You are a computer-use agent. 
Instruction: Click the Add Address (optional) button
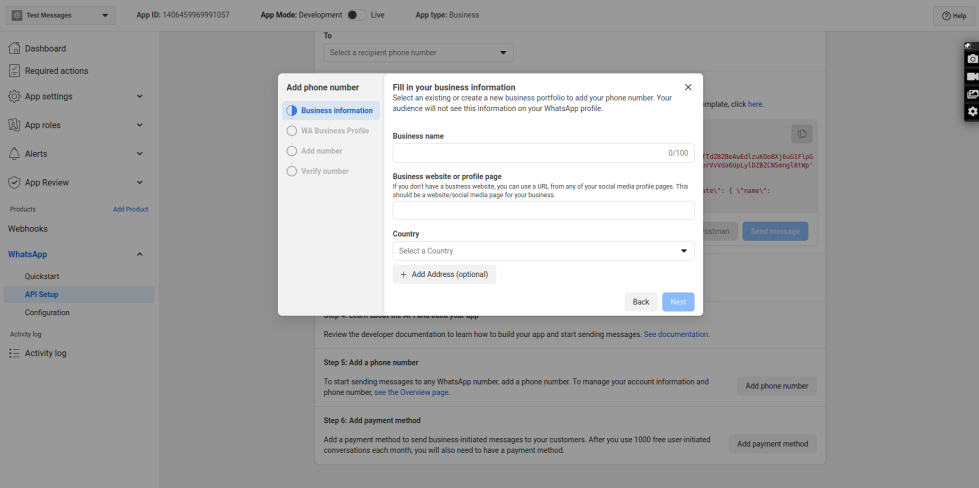click(x=444, y=274)
